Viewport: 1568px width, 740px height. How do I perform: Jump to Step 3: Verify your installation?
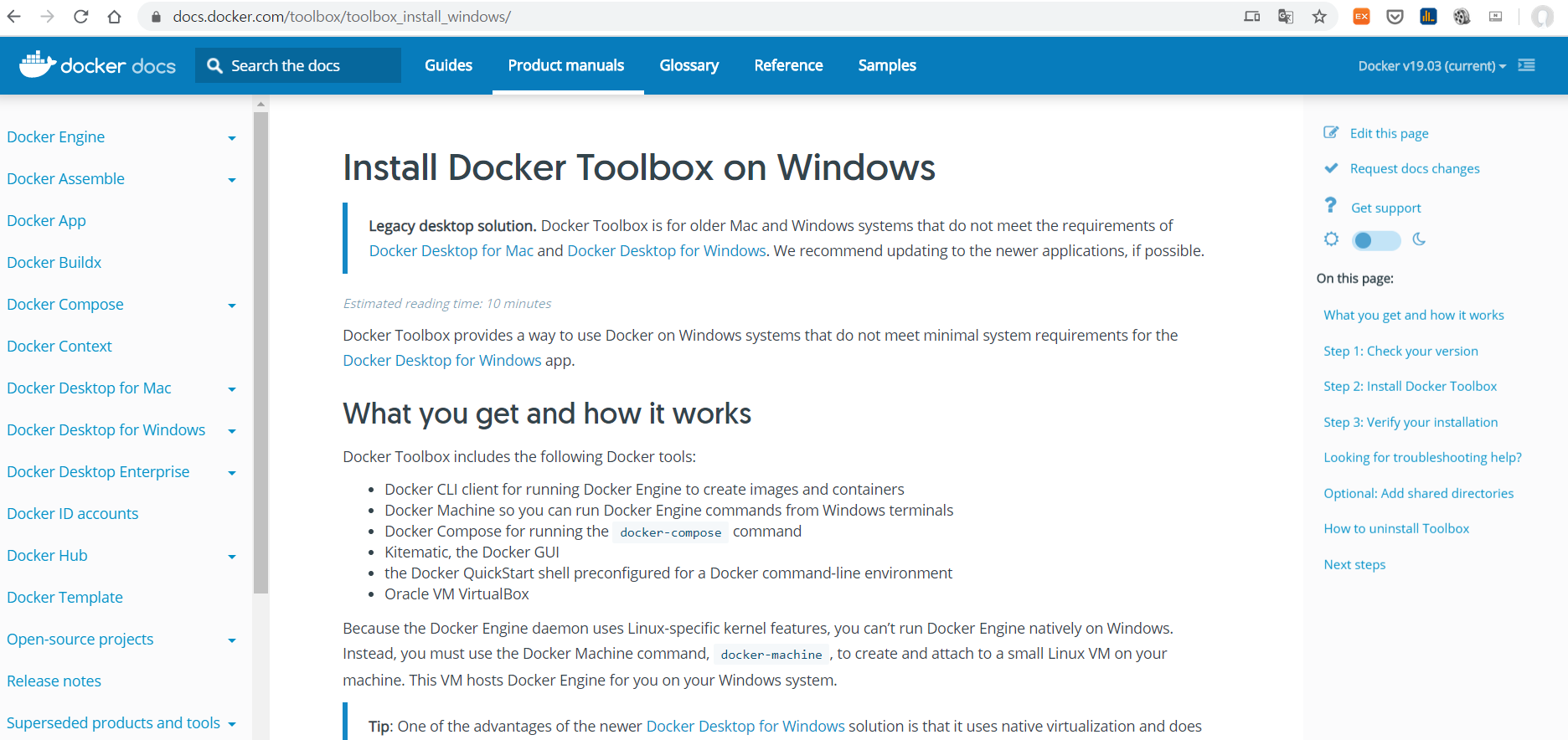coord(1411,422)
